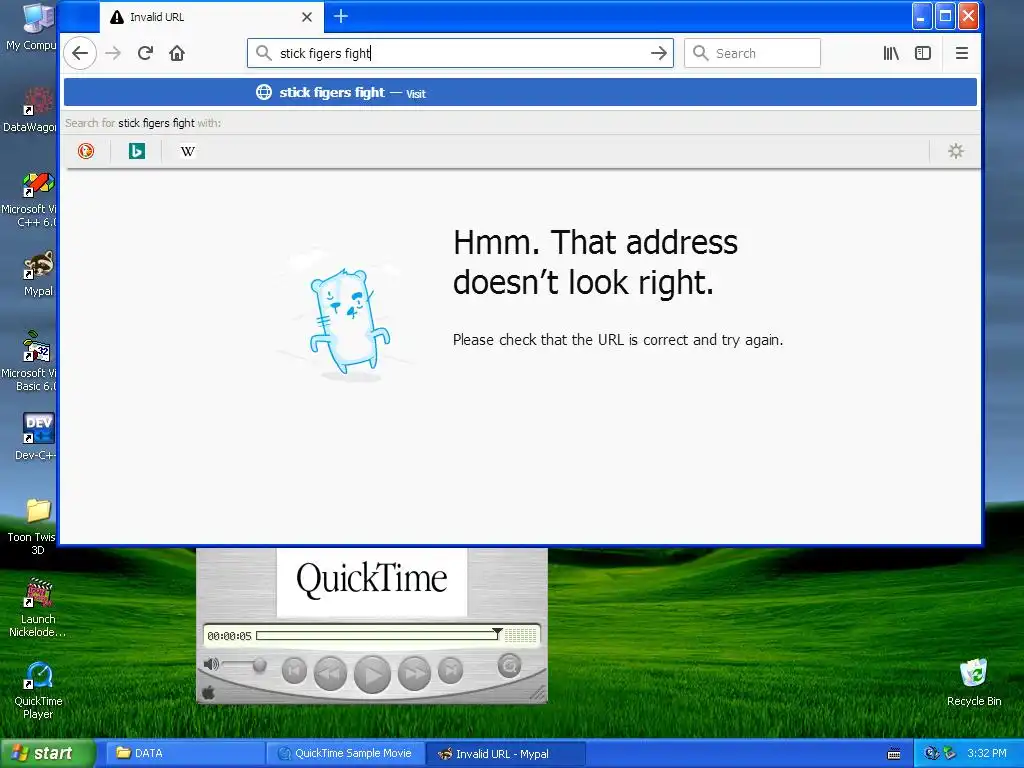Screen dimensions: 1024x768
Task: Maximize the Mypal browser window
Action: coord(945,16)
